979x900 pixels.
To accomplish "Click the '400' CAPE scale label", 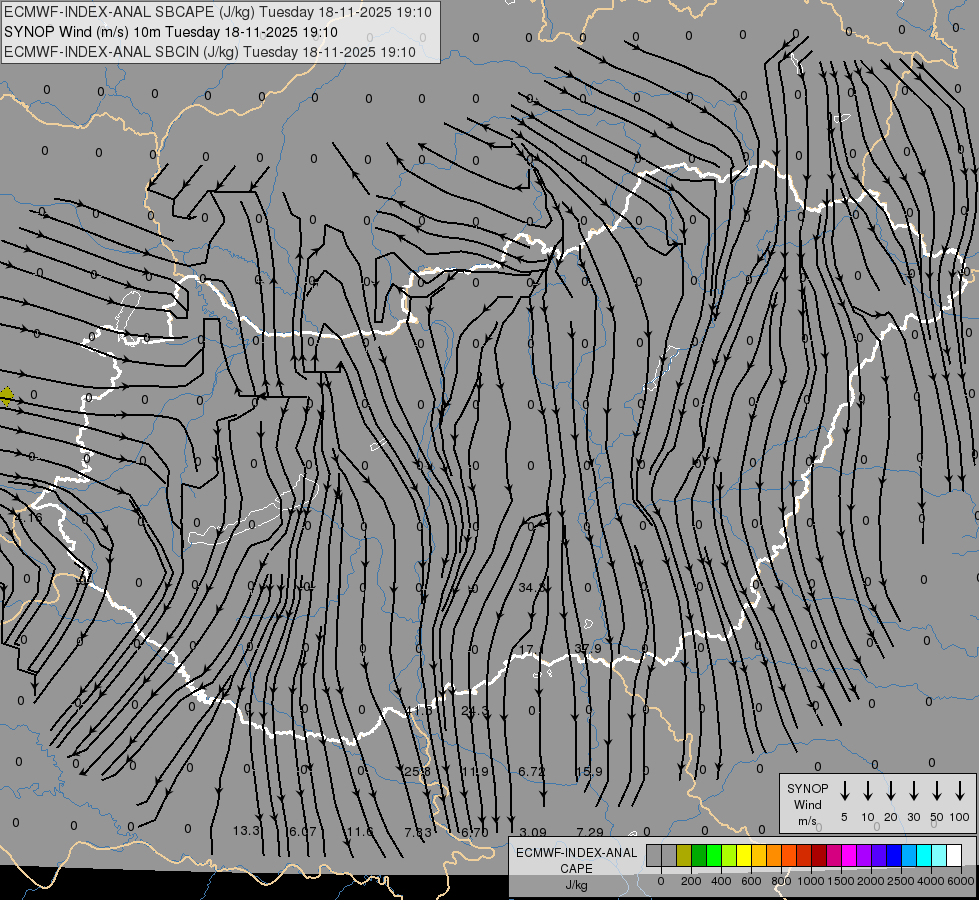I will click(721, 881).
